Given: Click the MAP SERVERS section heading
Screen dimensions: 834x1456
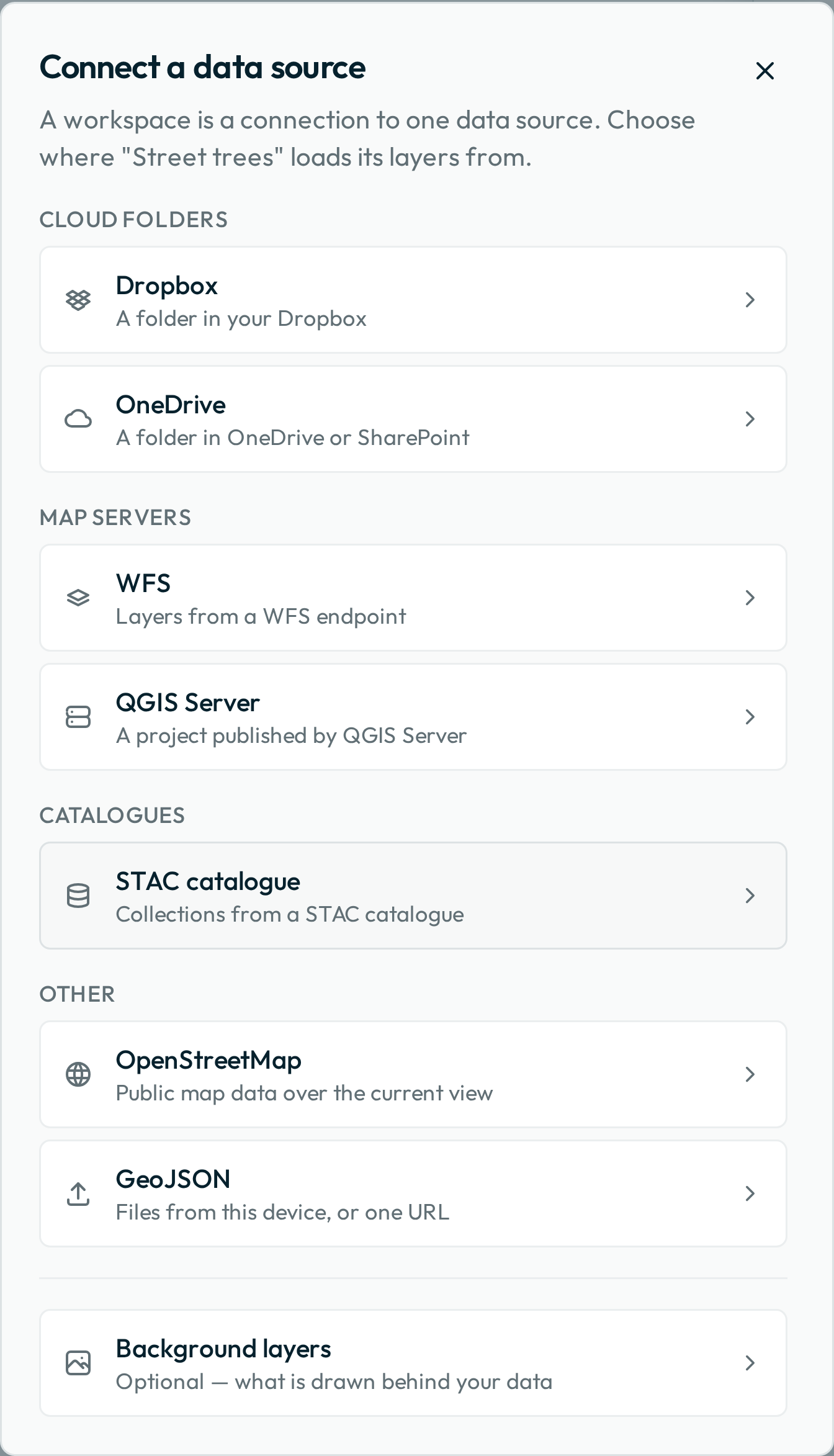Looking at the screenshot, I should pos(115,518).
